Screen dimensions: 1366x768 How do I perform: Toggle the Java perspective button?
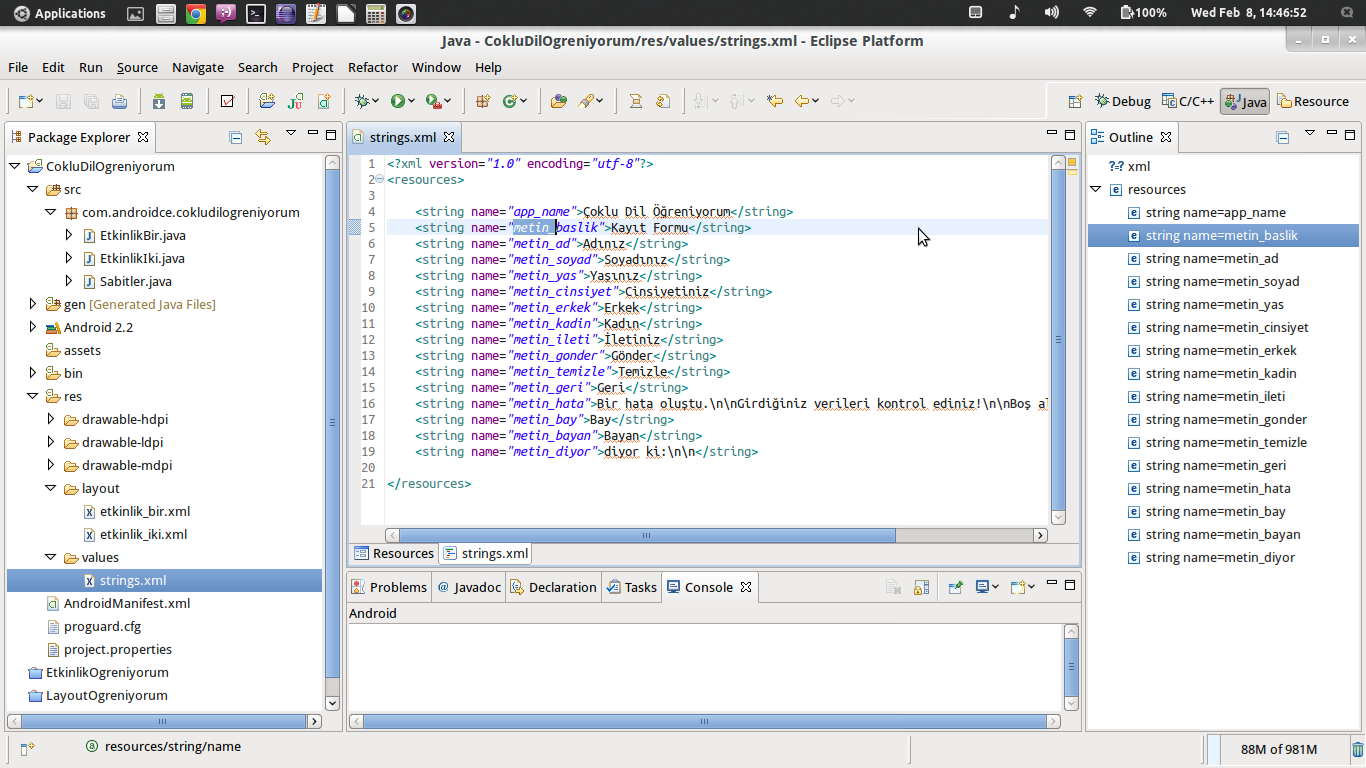[1245, 101]
